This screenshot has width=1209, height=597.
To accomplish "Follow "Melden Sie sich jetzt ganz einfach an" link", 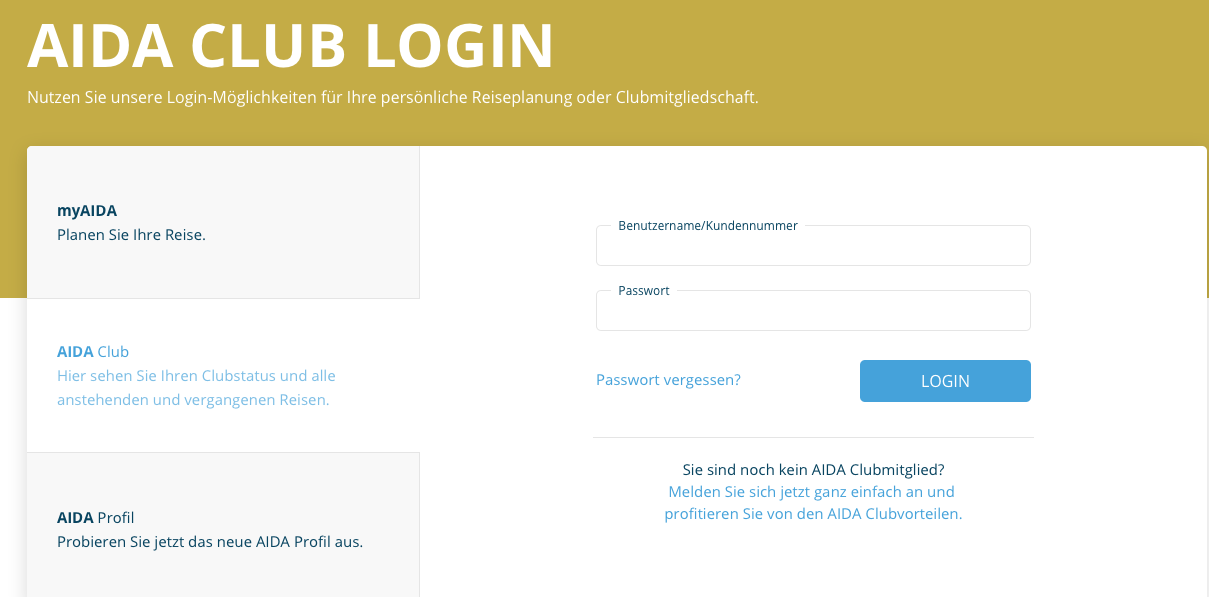I will [811, 492].
